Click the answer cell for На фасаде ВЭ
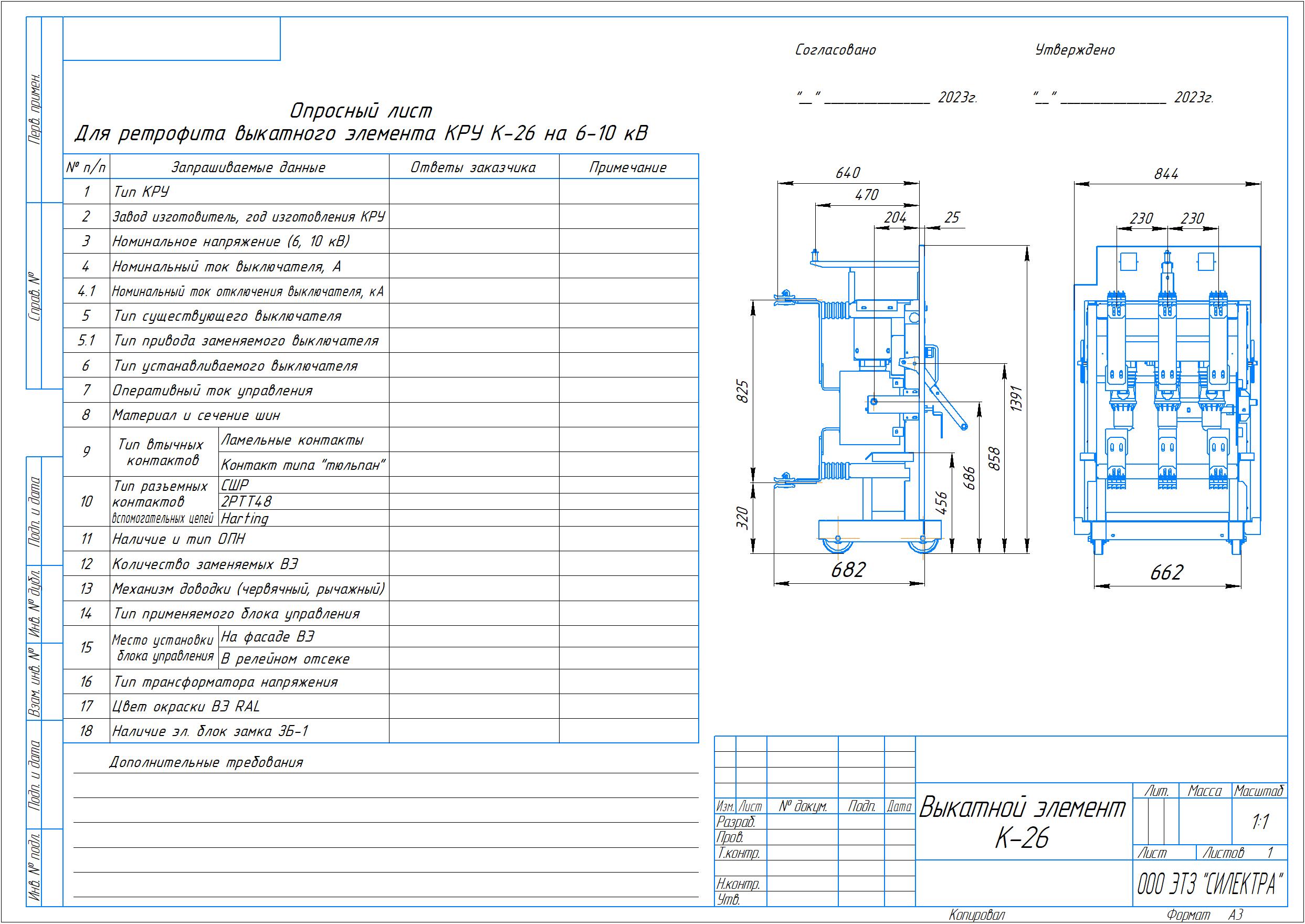This screenshot has height=924, width=1305. [474, 637]
